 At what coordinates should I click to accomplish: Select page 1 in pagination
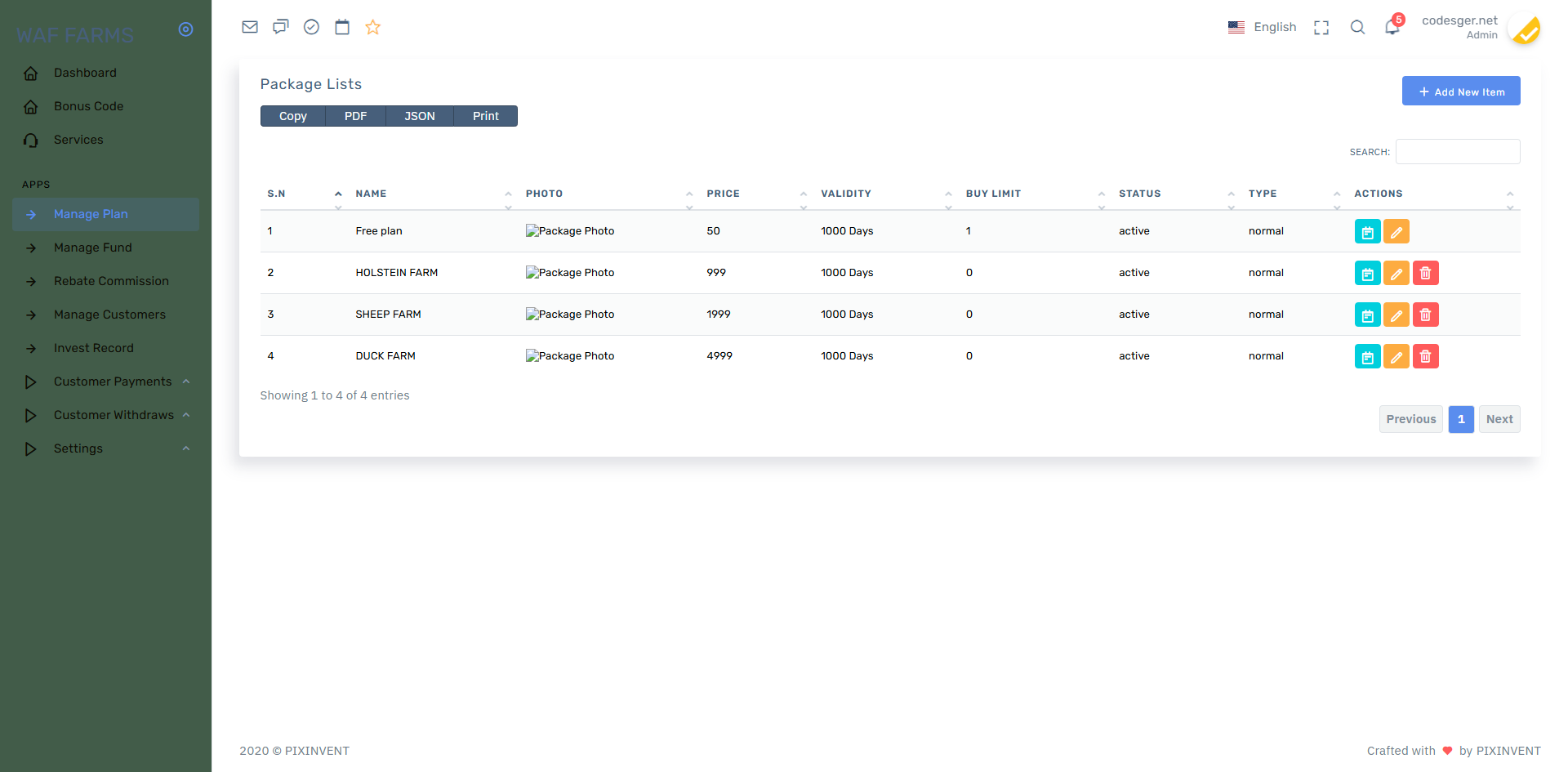(1461, 419)
